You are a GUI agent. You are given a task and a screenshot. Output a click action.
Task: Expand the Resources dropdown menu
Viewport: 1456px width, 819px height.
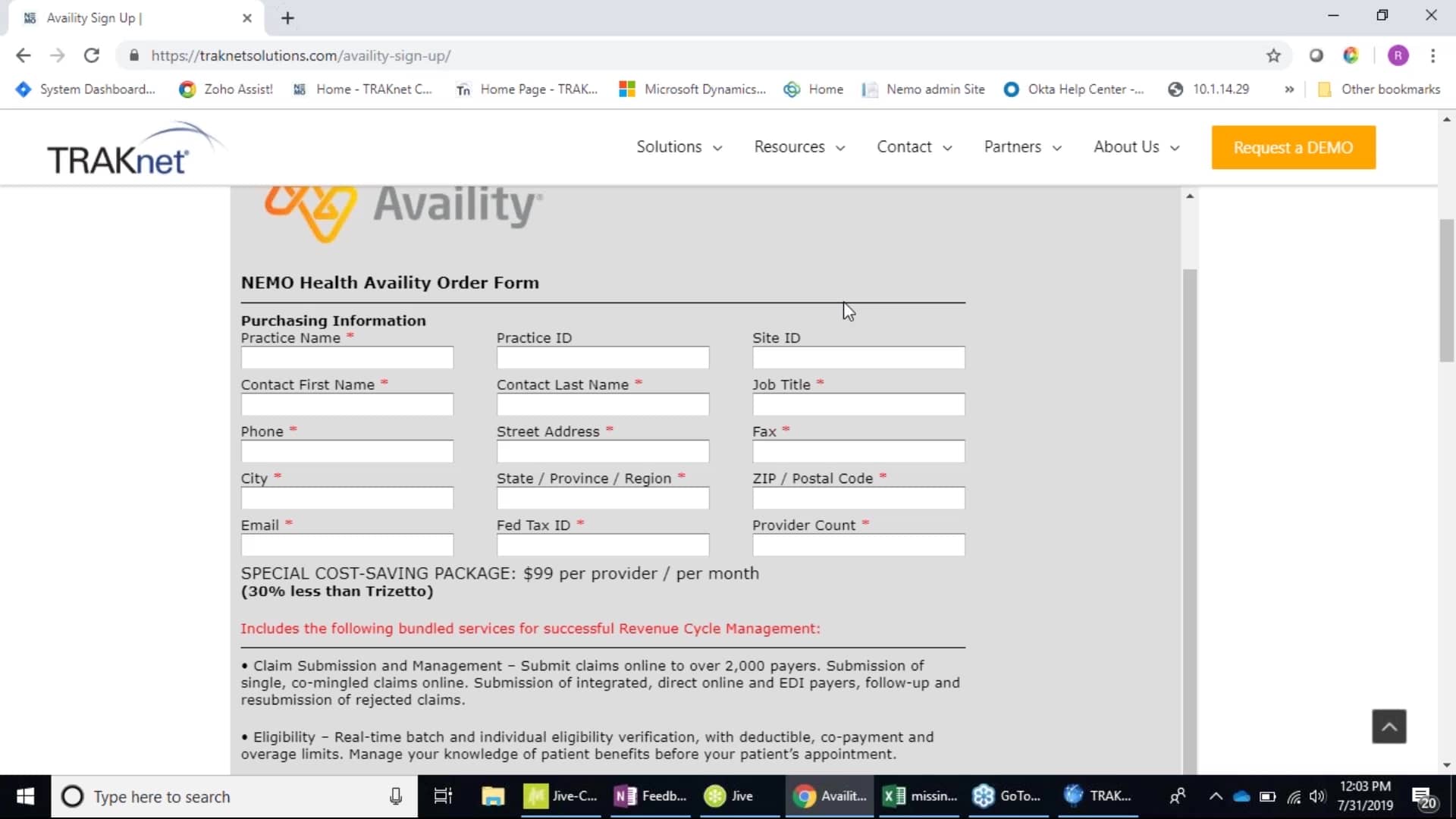point(799,147)
